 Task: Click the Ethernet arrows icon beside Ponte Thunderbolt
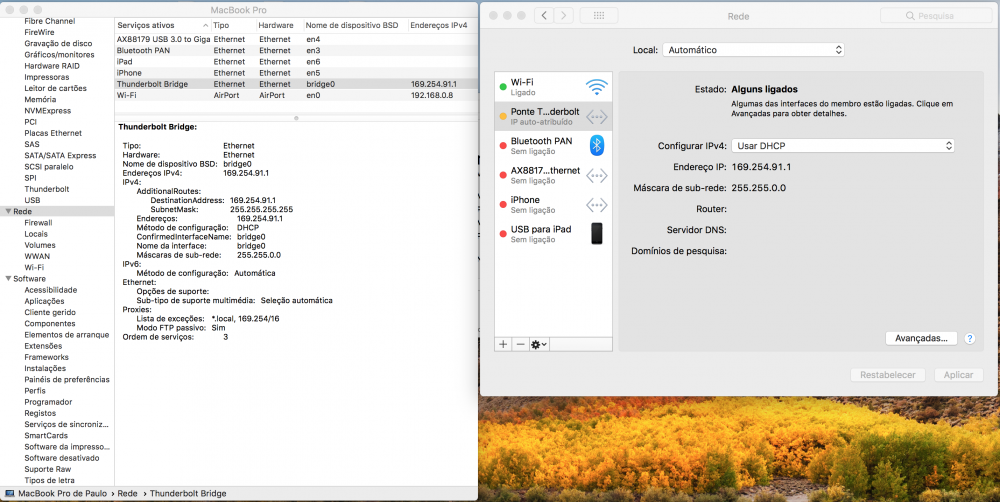(x=596, y=117)
